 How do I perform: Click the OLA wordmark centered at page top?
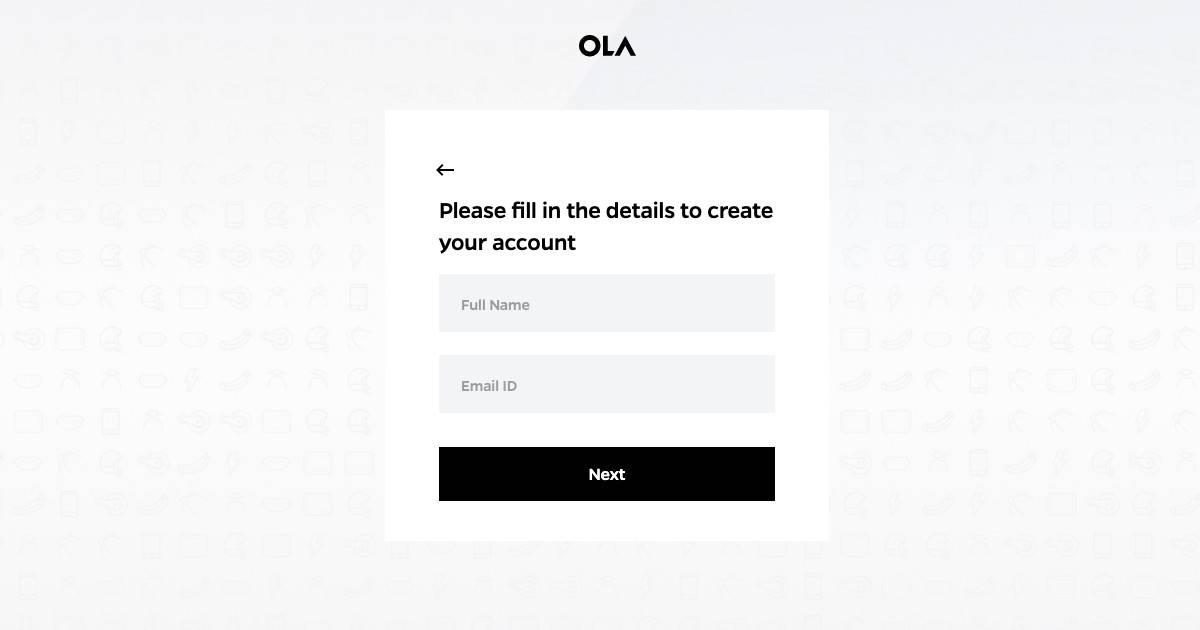point(606,45)
